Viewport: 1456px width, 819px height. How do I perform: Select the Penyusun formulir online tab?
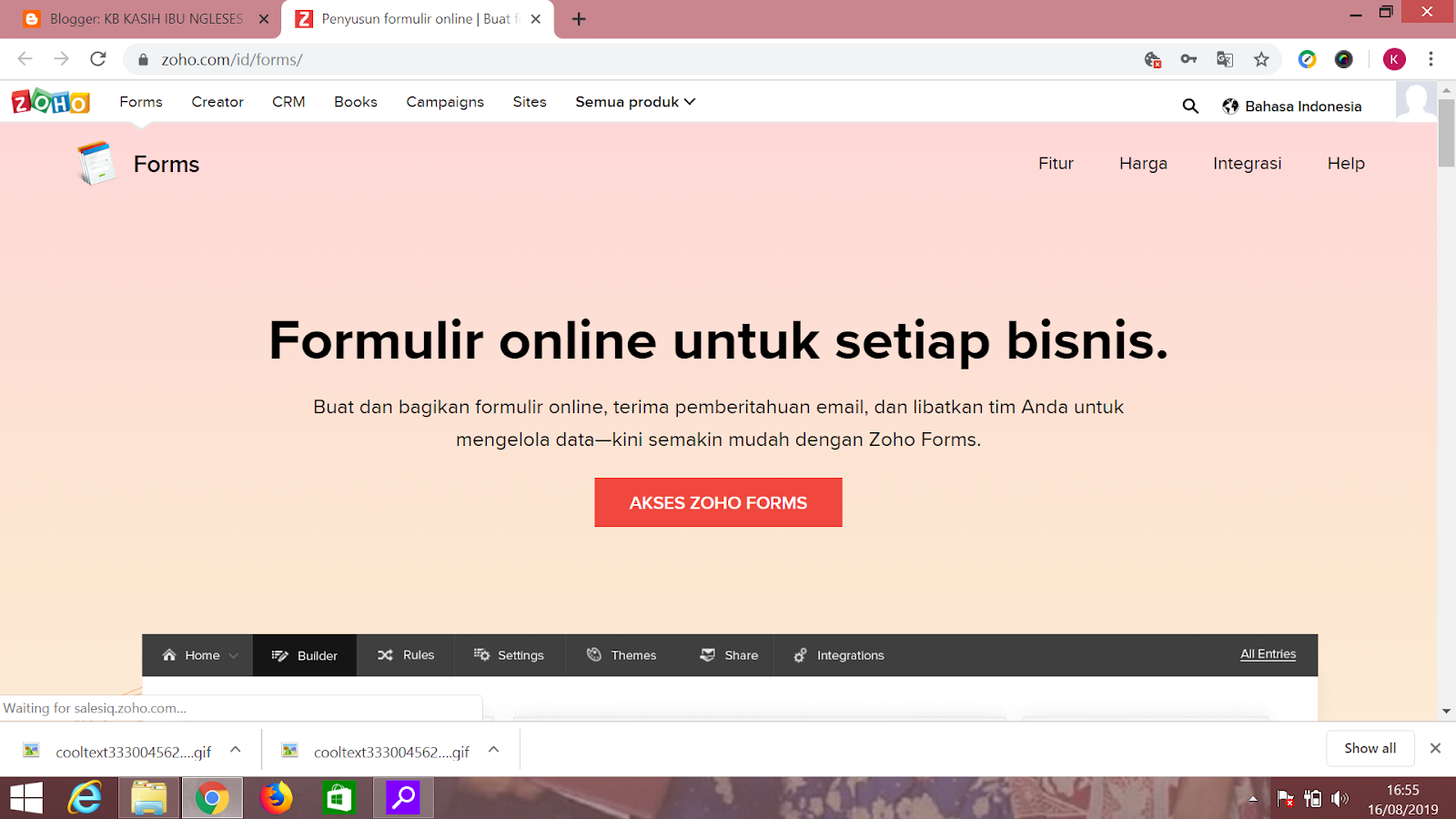tap(419, 19)
